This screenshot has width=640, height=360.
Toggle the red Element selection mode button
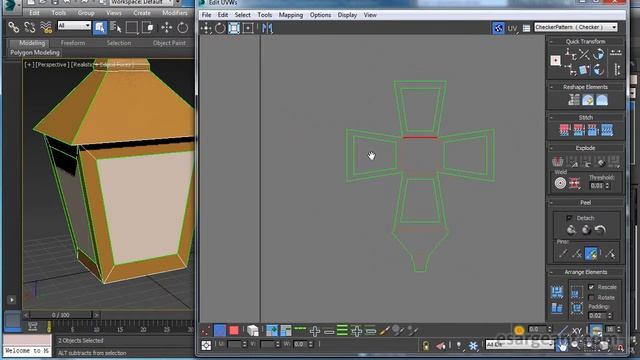pos(234,330)
